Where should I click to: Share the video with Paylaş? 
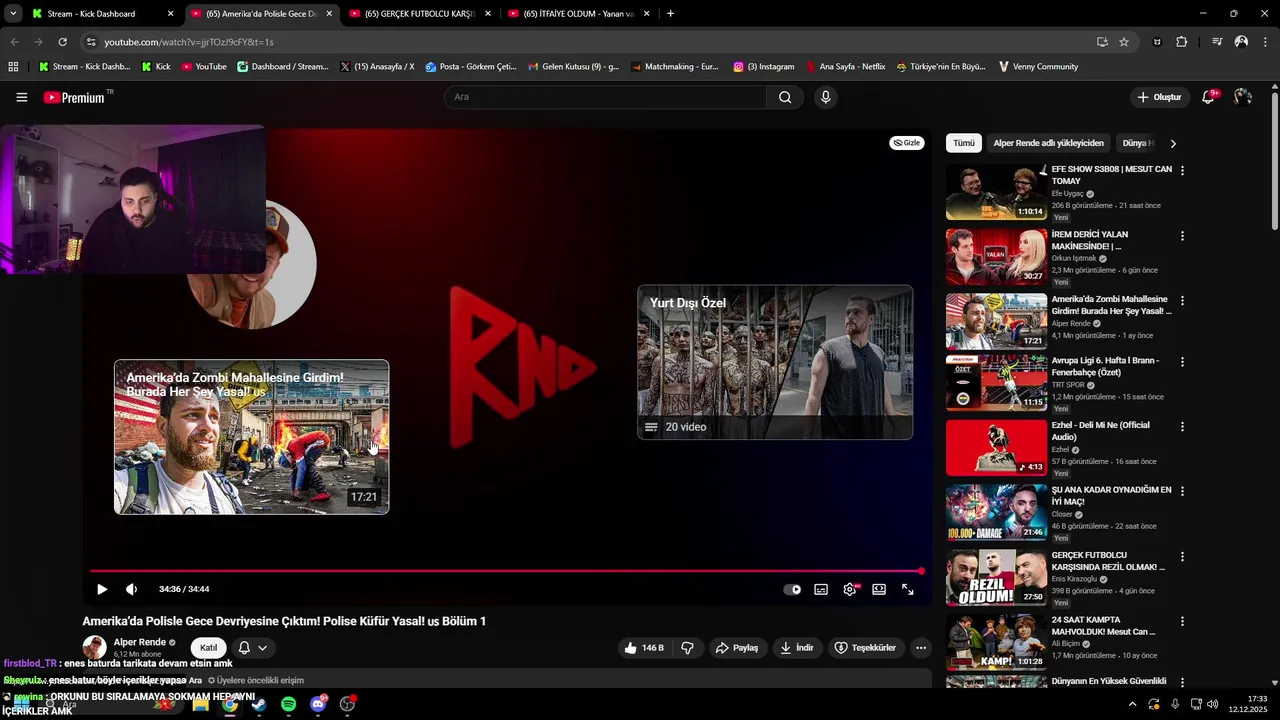pyautogui.click(x=737, y=648)
